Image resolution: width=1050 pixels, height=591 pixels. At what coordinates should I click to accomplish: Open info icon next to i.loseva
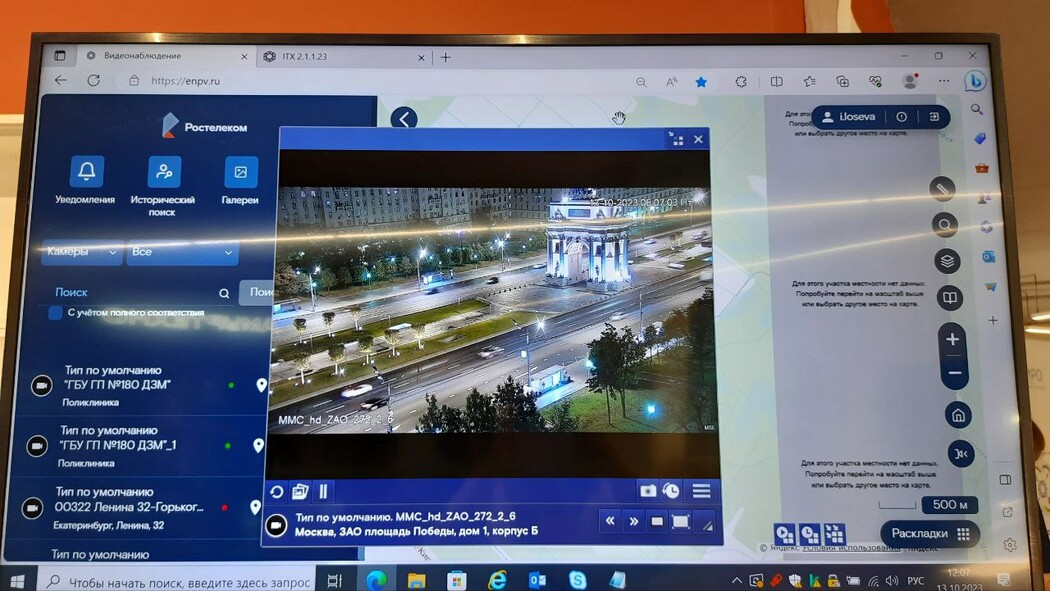[x=901, y=117]
